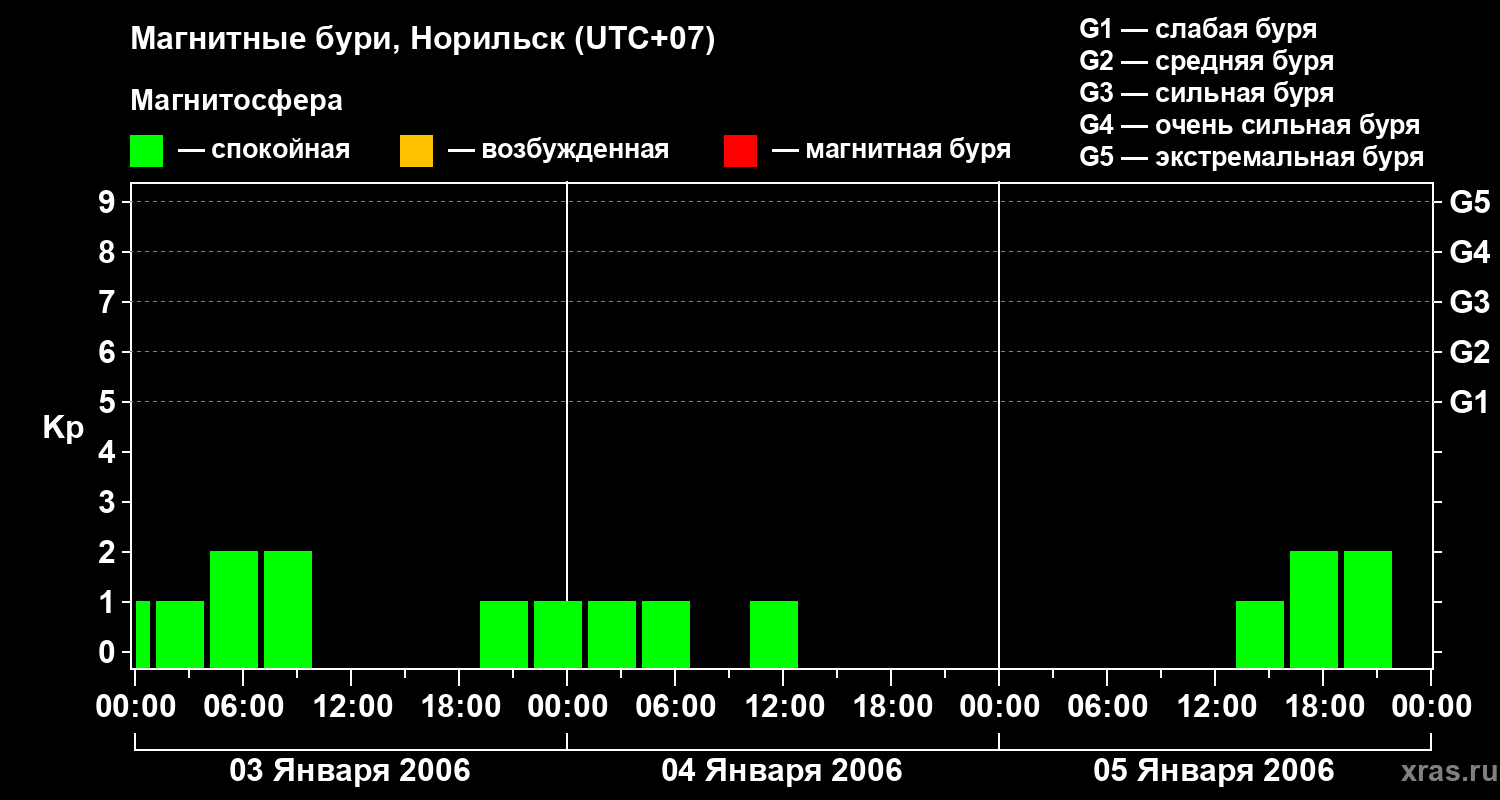This screenshot has width=1500, height=800.
Task: Click the Kp 2 bar at 18:00 on 05 January
Action: tap(1314, 609)
